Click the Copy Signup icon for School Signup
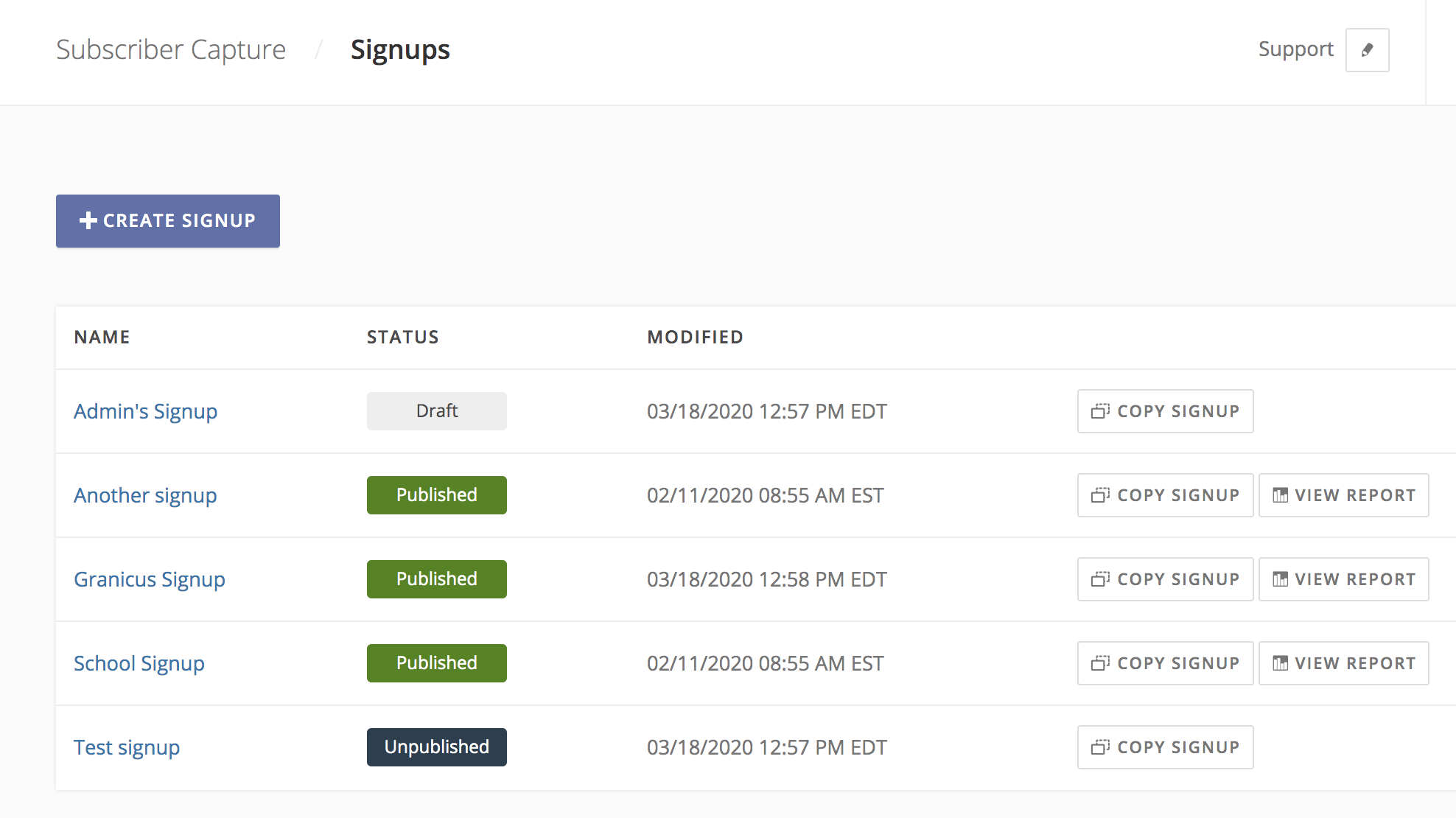This screenshot has height=818, width=1456. [1100, 663]
